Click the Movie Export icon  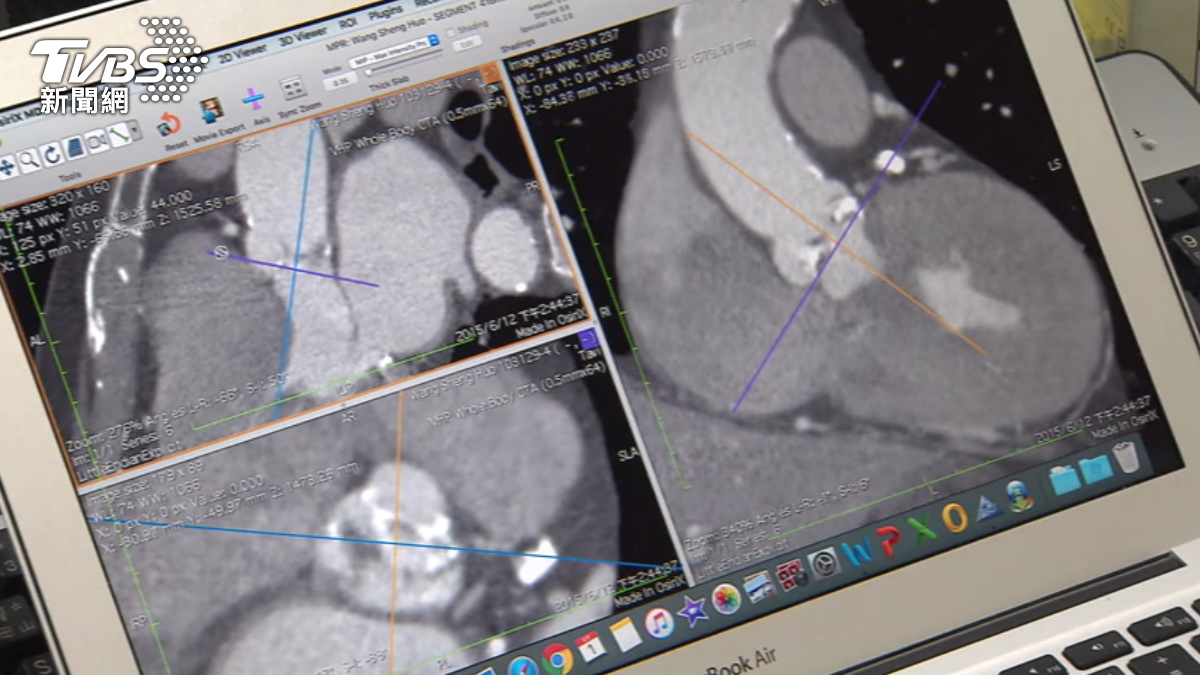point(211,110)
